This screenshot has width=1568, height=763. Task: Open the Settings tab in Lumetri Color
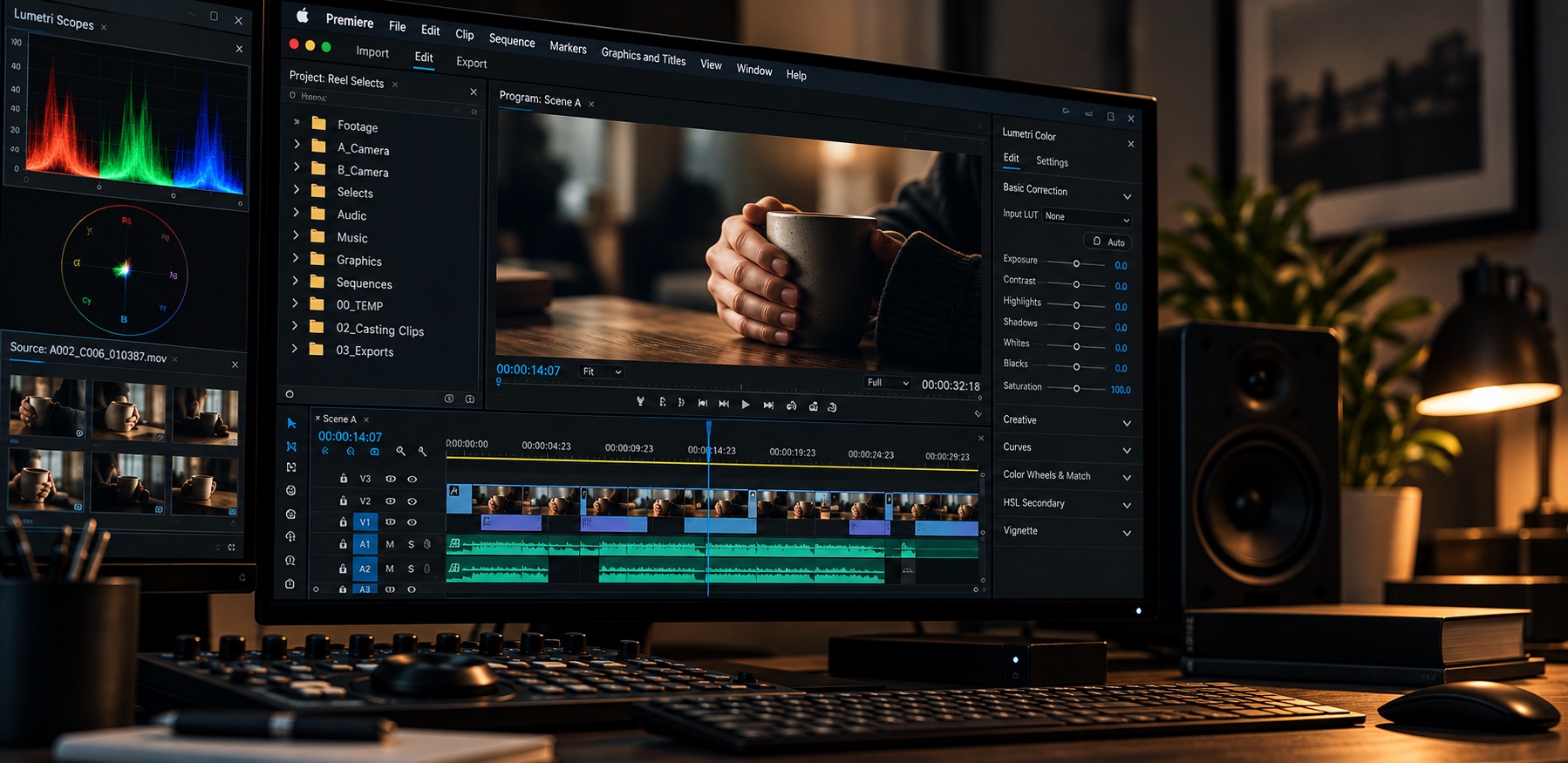pos(1052,161)
